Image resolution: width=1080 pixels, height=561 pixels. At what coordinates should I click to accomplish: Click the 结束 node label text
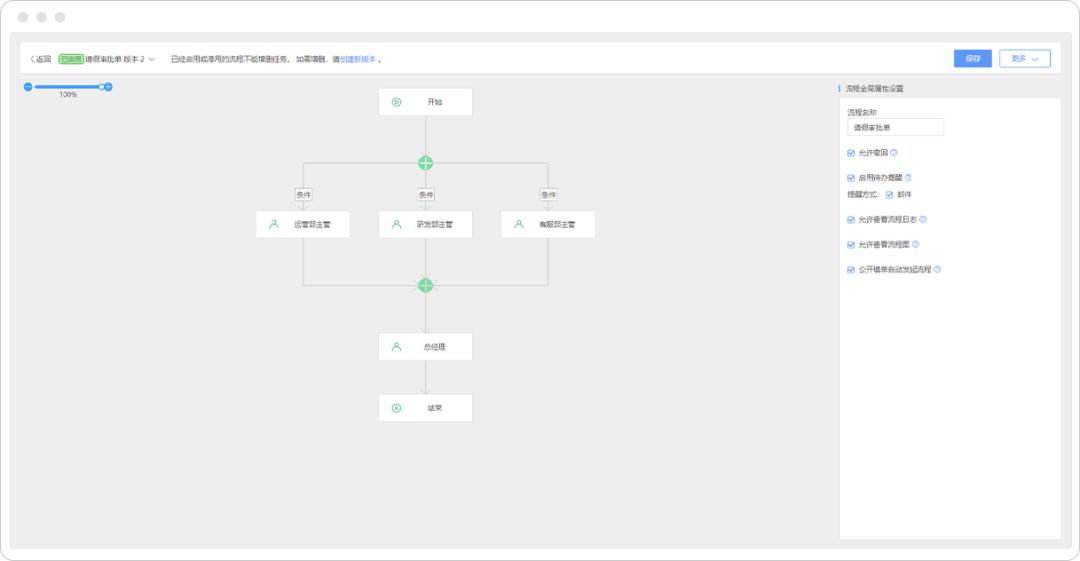click(x=435, y=409)
